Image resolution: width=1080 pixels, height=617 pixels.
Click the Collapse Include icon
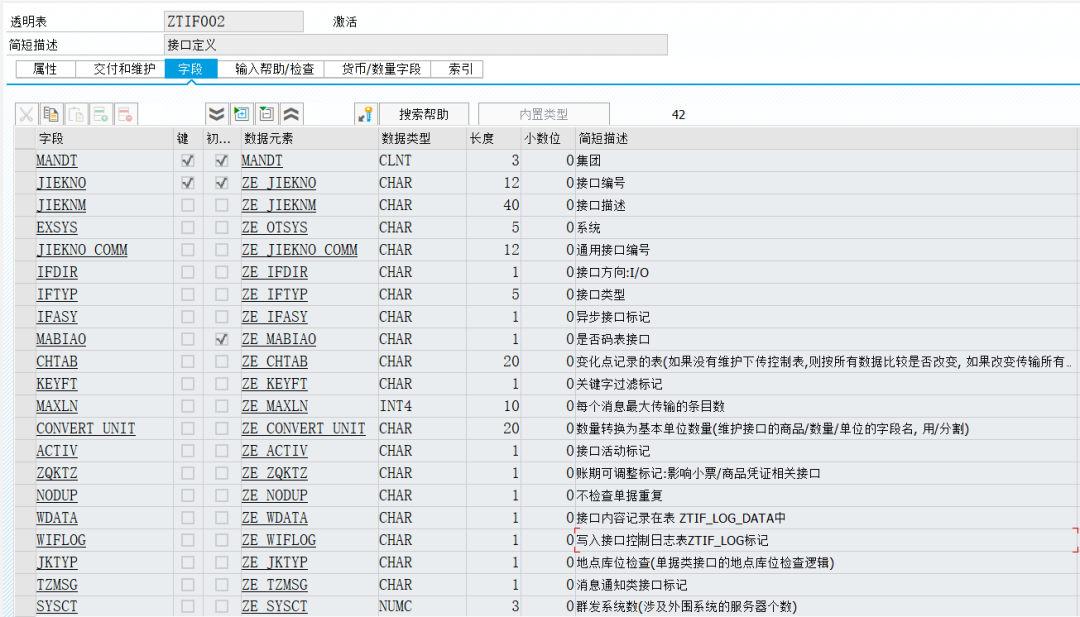coord(266,114)
